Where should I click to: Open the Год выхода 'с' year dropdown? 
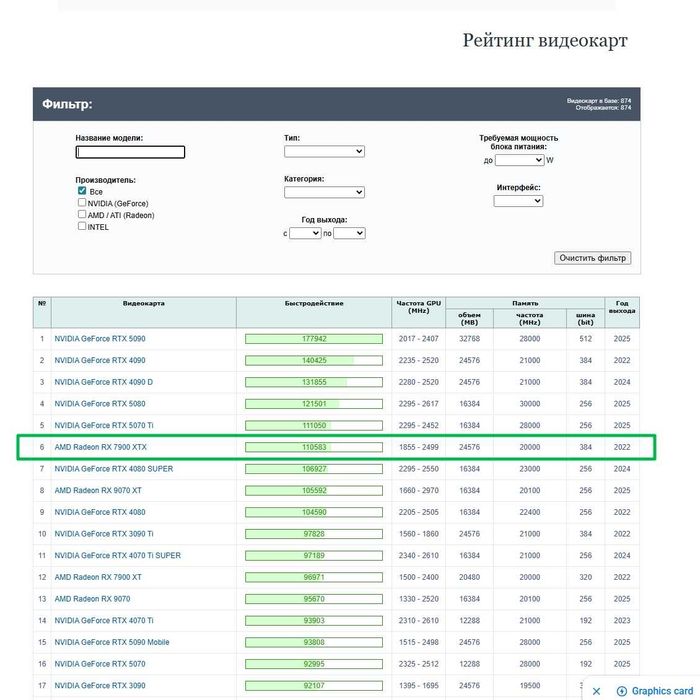(x=305, y=233)
